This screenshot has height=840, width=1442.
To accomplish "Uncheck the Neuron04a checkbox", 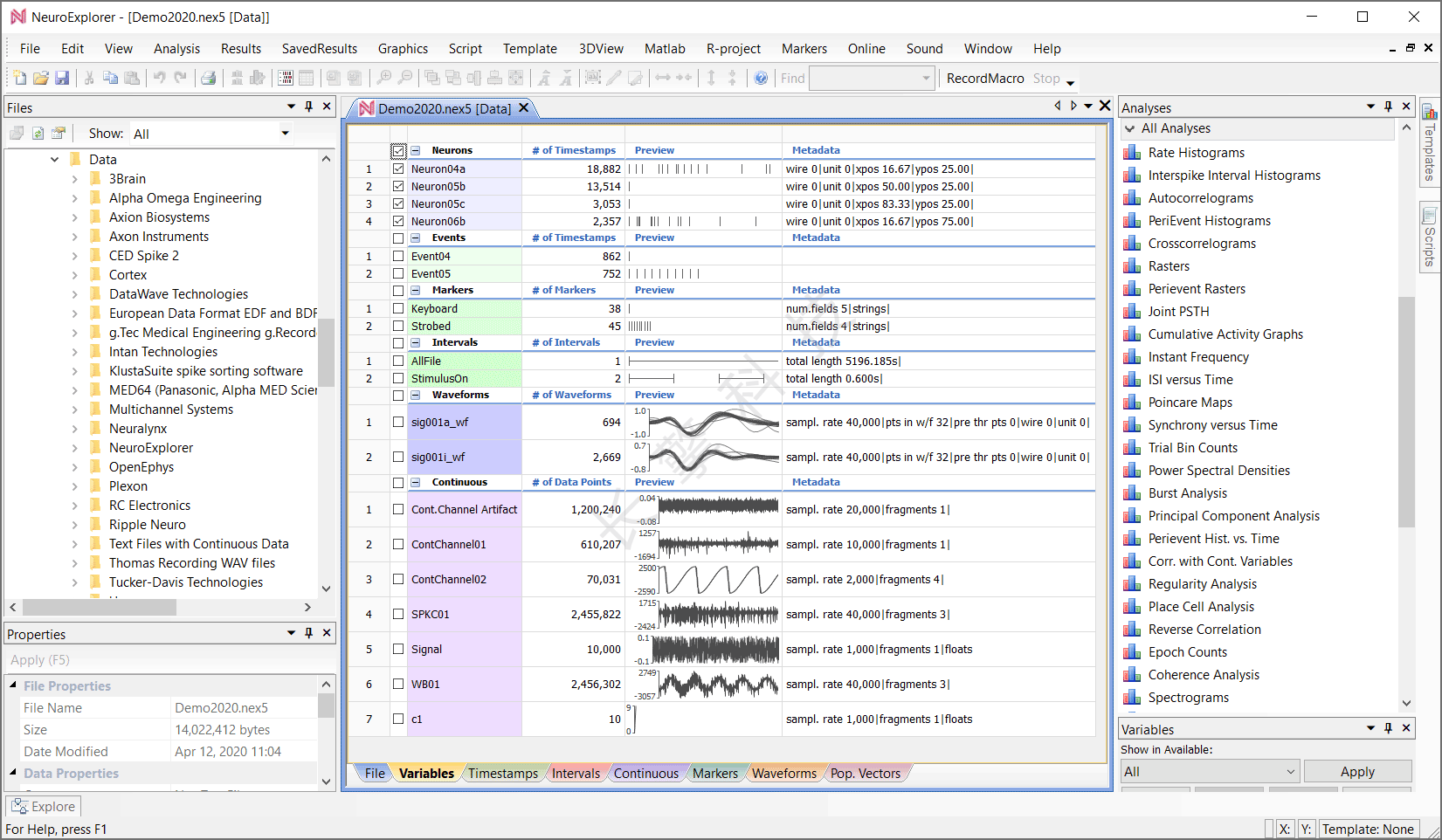I will (398, 169).
